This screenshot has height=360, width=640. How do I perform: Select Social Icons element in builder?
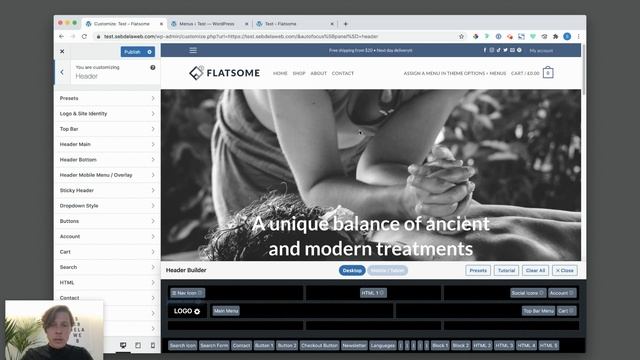pyautogui.click(x=528, y=293)
